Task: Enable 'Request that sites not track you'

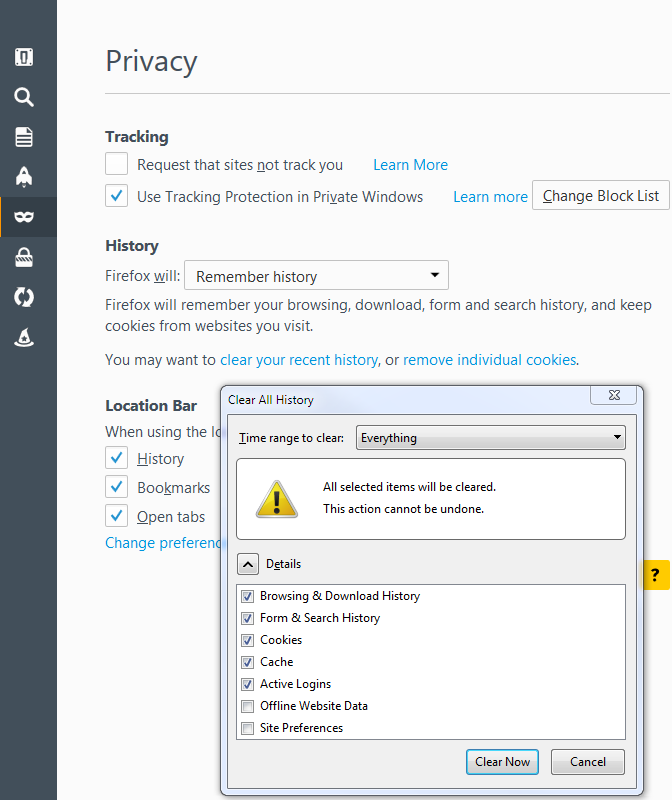Action: coord(117,165)
